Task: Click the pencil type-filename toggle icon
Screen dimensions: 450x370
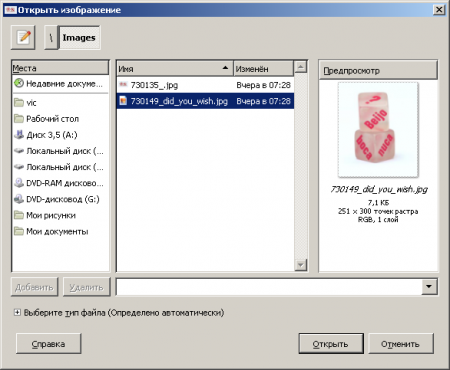Action: (x=23, y=37)
